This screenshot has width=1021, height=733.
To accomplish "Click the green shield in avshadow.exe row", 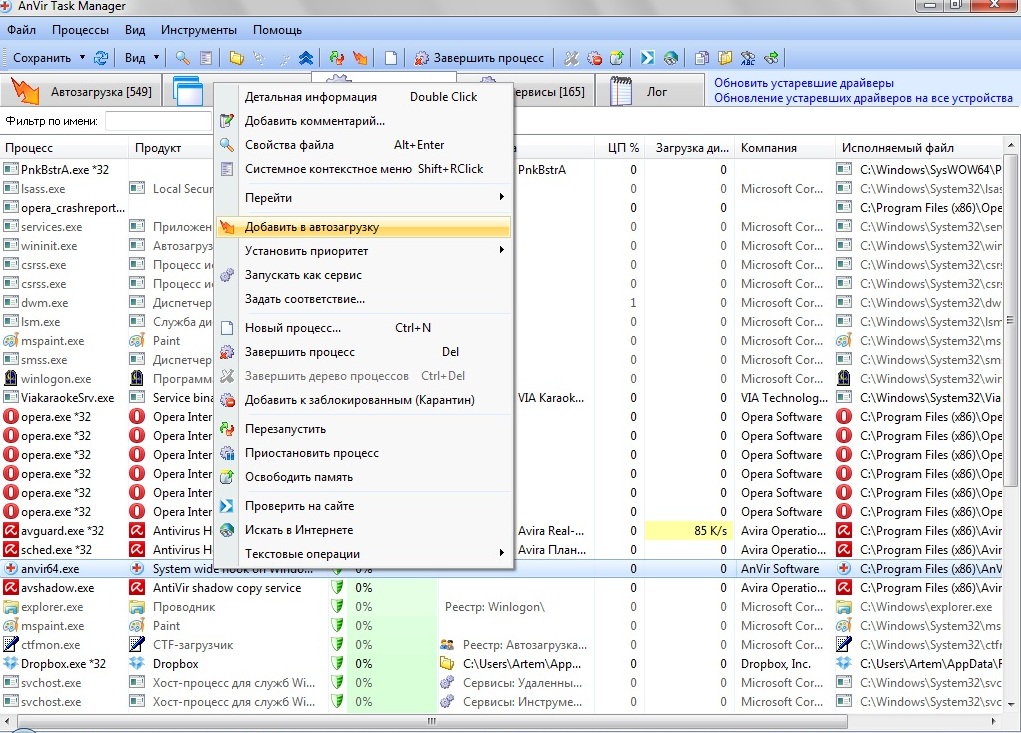I will click(x=337, y=587).
